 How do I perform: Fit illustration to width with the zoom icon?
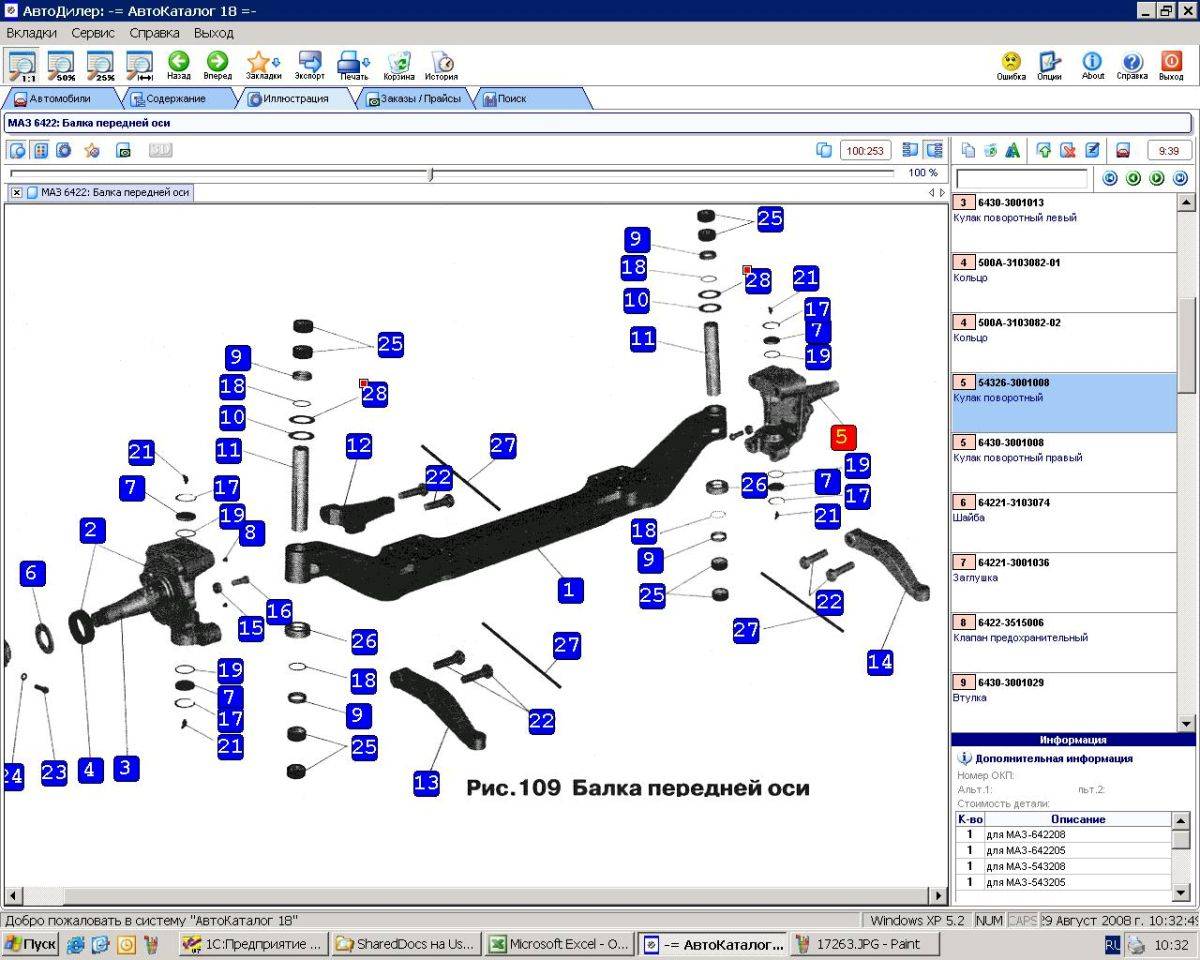[x=139, y=65]
